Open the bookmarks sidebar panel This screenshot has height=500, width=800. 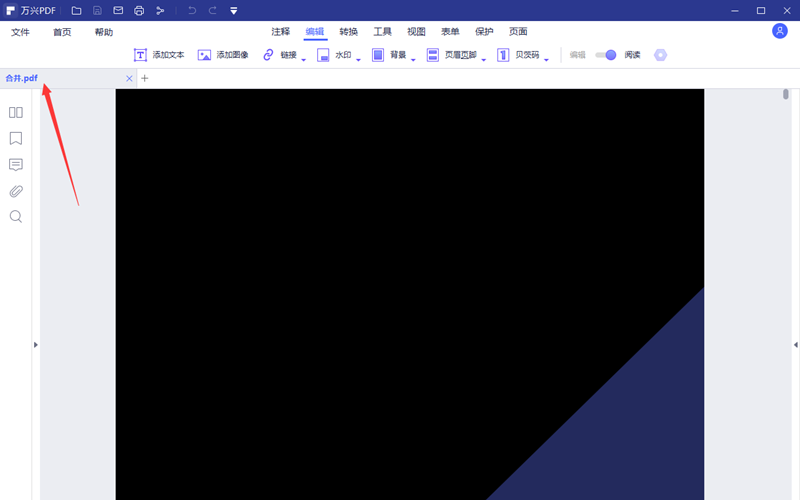(16, 138)
